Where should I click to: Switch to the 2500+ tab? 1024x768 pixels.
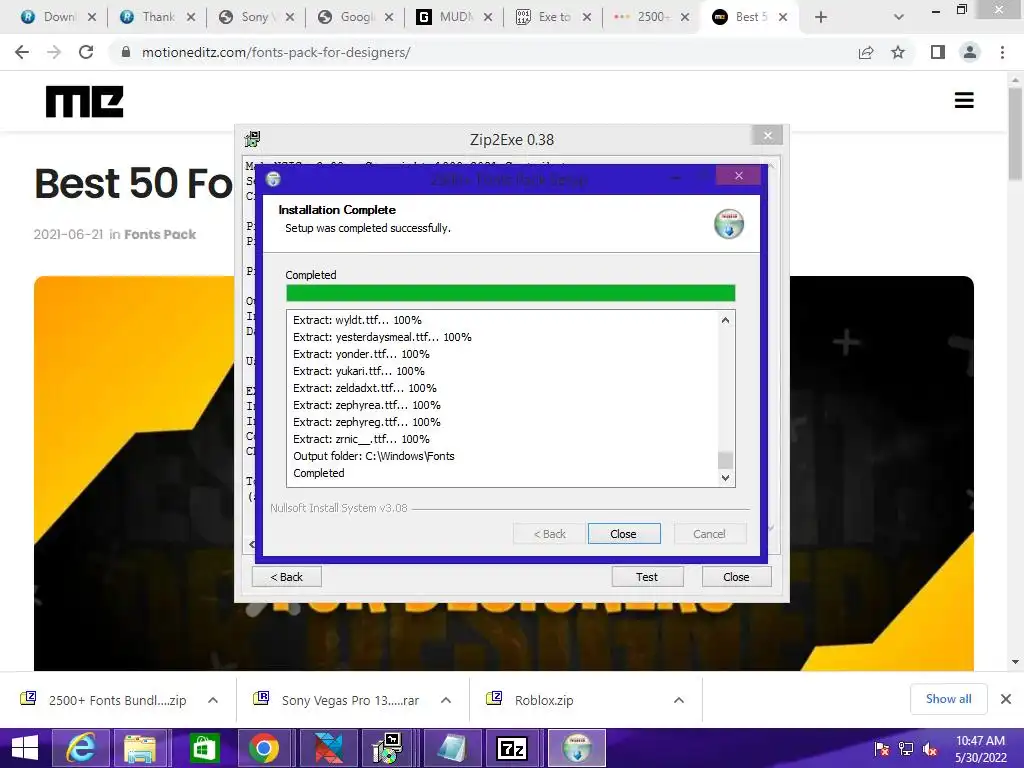643,17
